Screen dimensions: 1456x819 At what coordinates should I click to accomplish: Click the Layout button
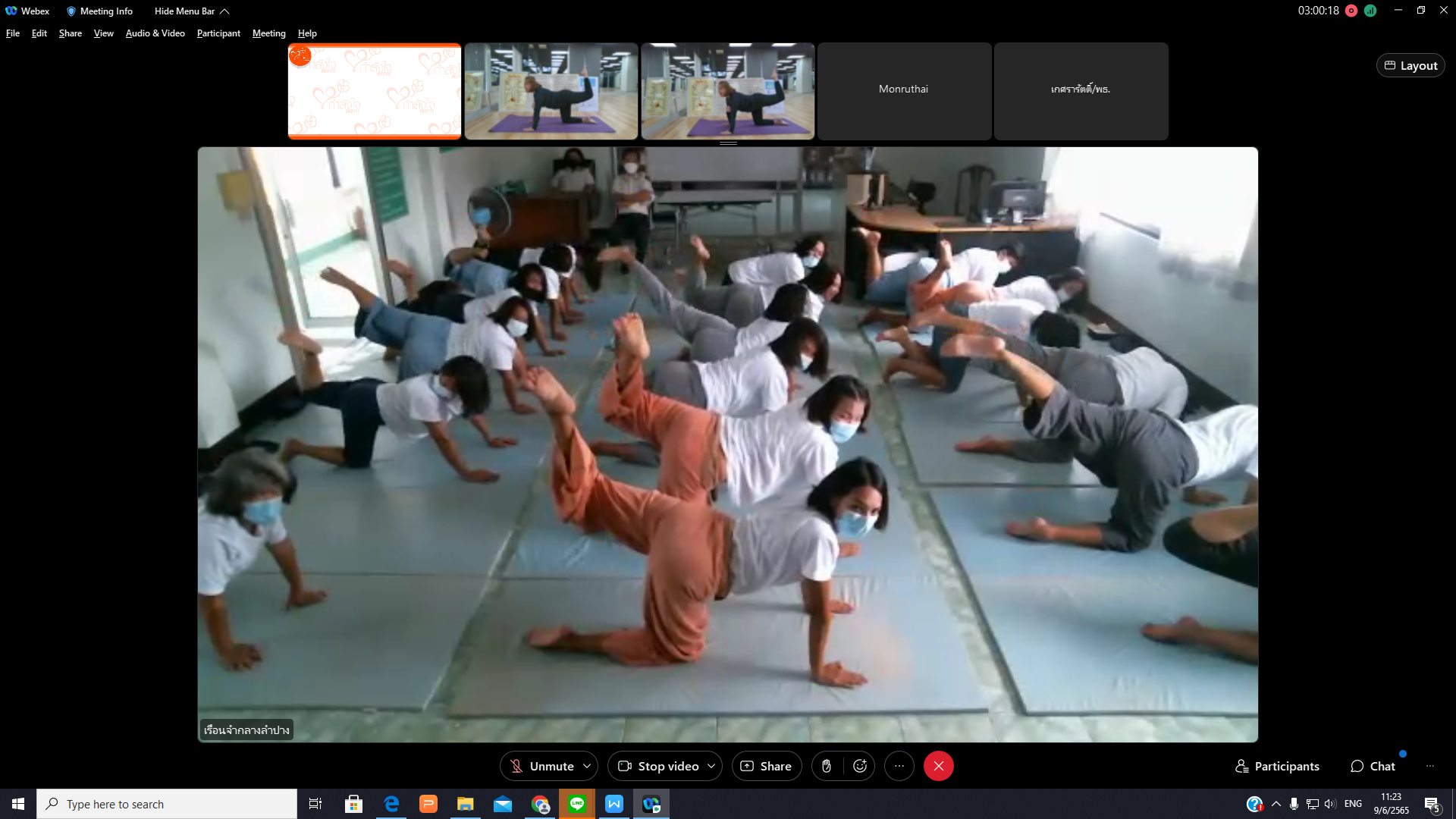tap(1410, 66)
